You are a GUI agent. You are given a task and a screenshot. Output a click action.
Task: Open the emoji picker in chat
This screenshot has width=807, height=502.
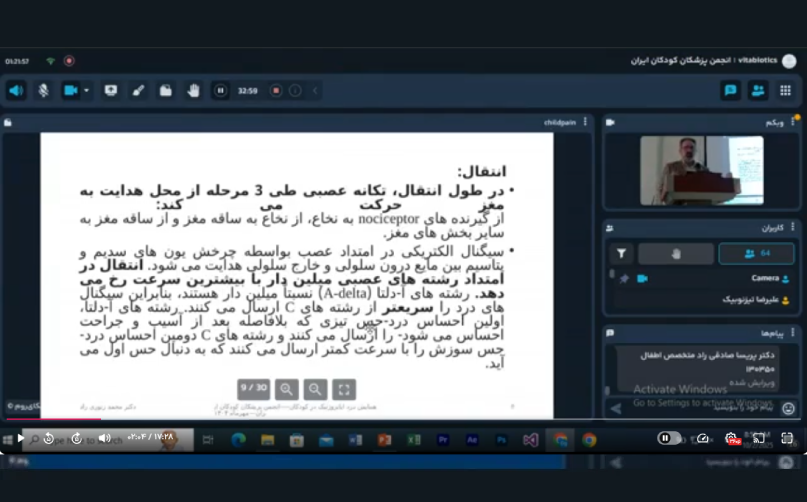click(788, 408)
